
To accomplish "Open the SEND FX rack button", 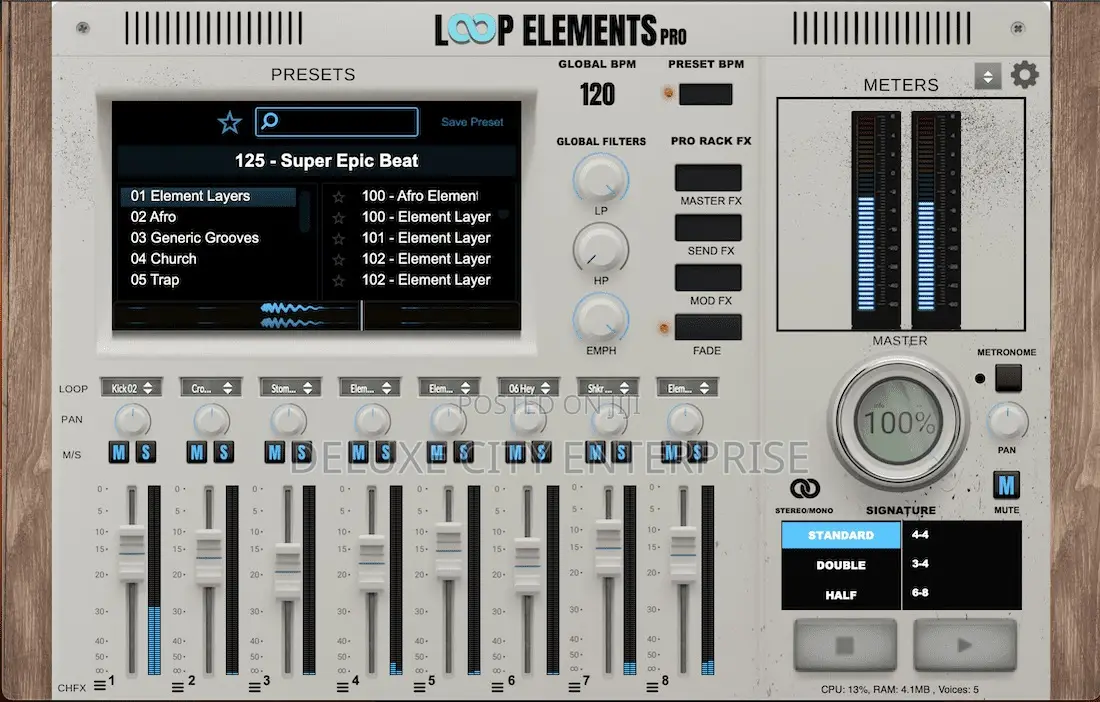I will [x=708, y=228].
